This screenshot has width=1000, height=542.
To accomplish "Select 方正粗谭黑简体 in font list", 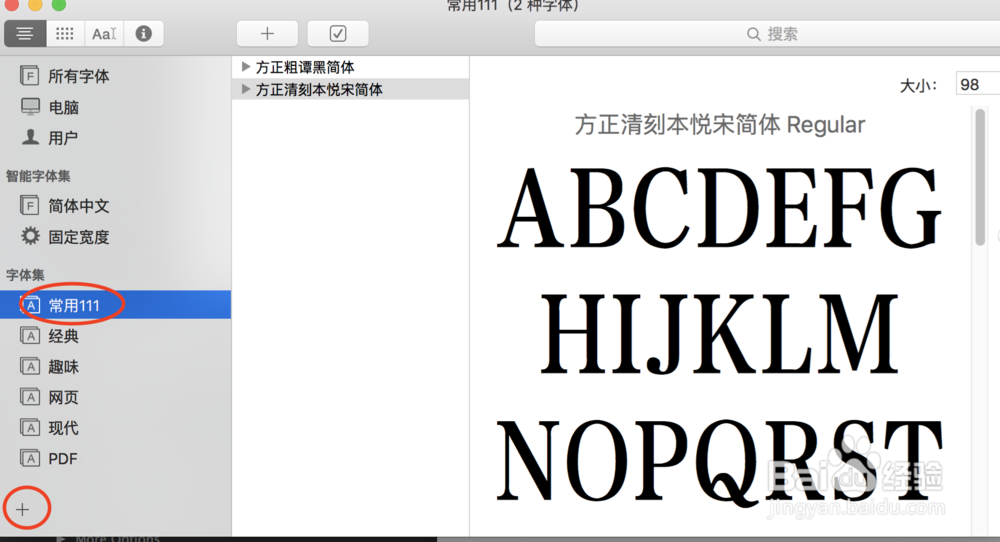I will pos(351,67).
